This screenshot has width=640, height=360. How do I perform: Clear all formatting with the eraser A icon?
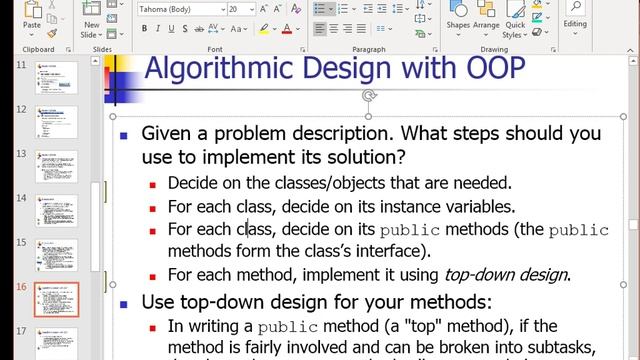tap(296, 9)
